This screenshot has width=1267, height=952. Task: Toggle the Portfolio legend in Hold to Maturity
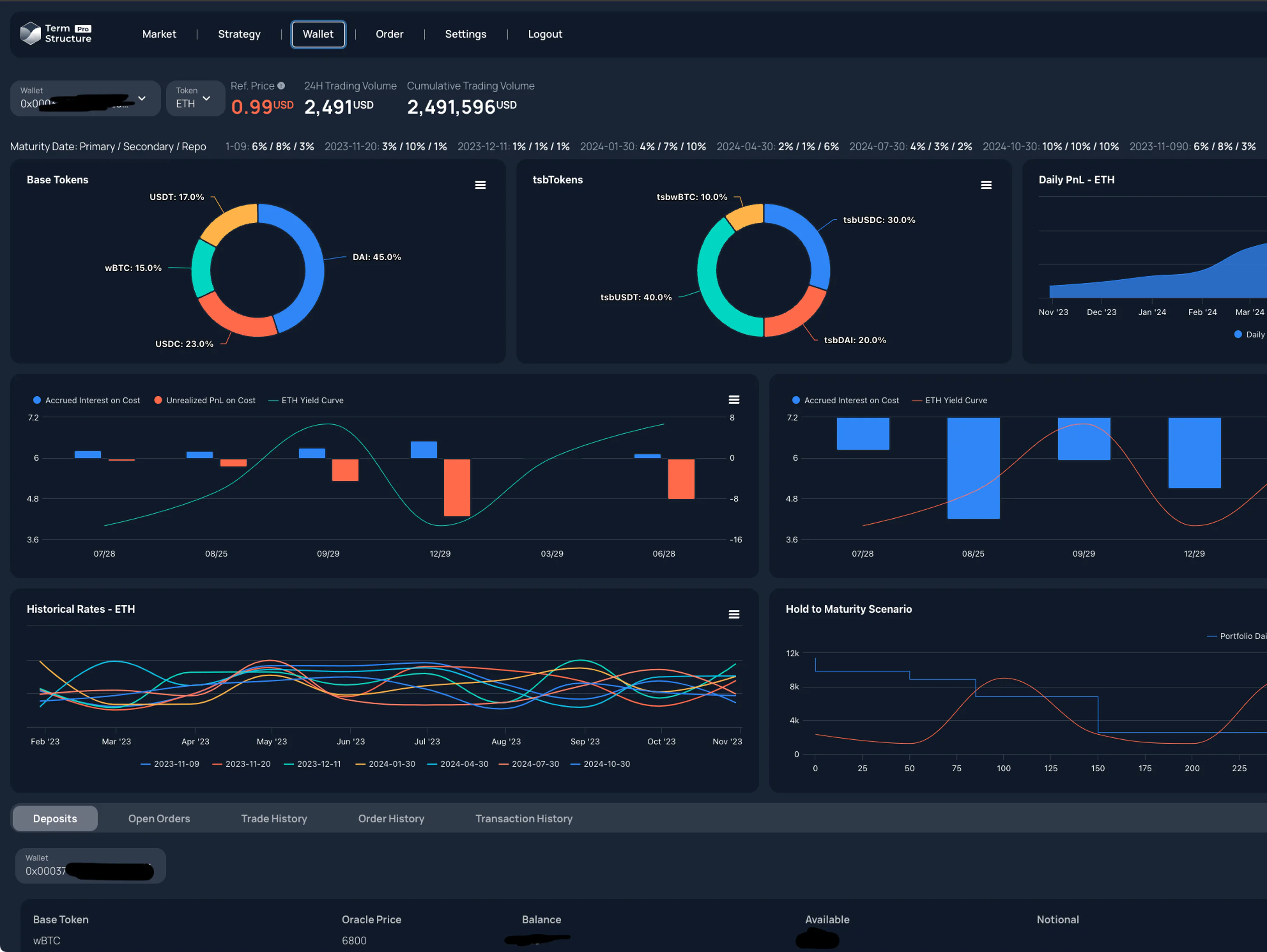point(1237,637)
